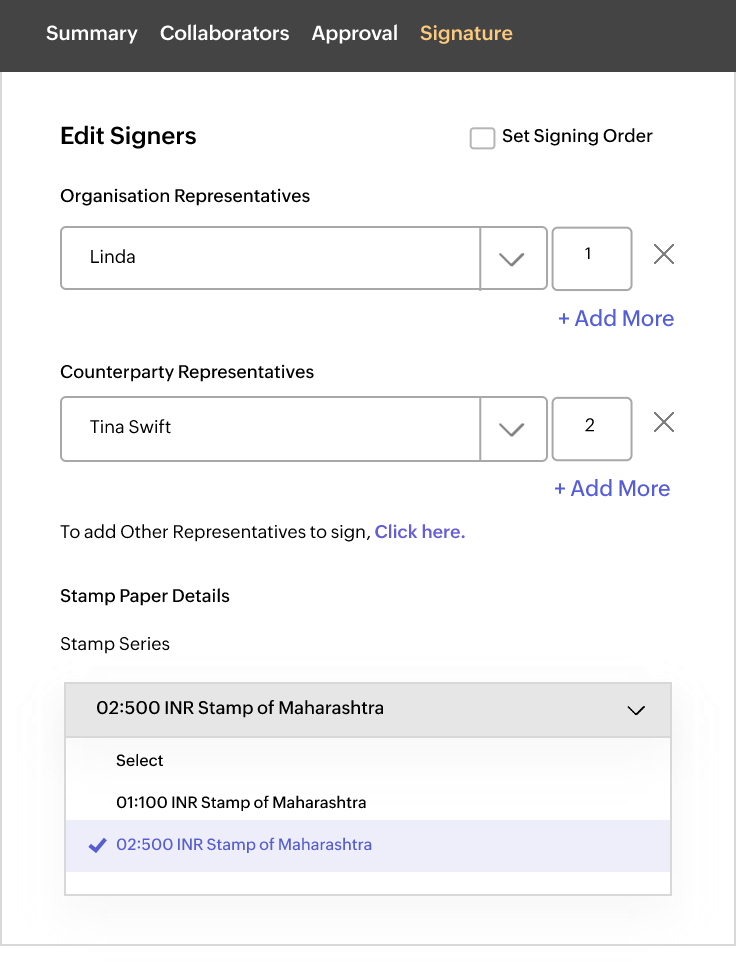
Task: Click the Tina Swift signer name field
Action: [x=270, y=428]
